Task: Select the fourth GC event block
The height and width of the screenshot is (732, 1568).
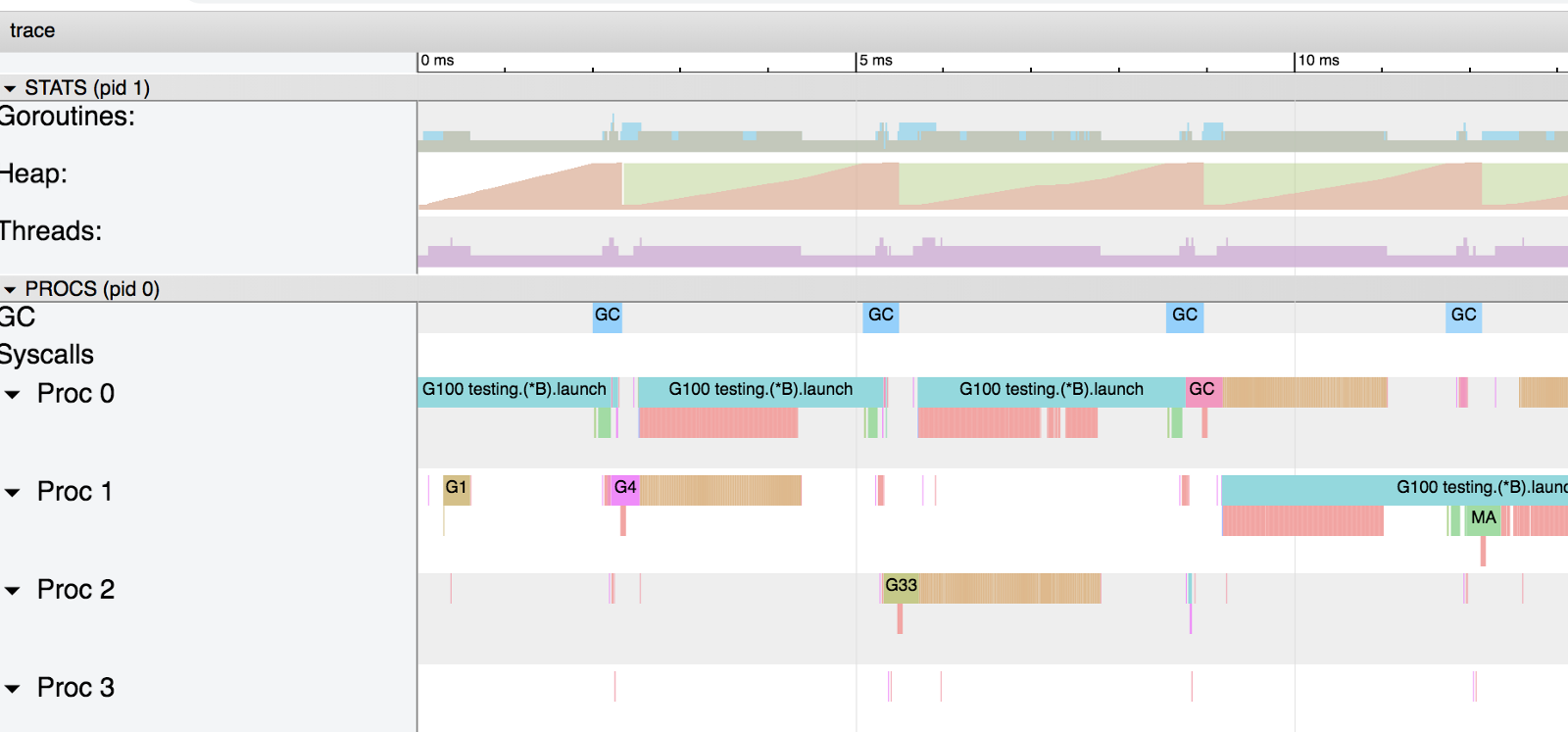Action: click(1463, 317)
